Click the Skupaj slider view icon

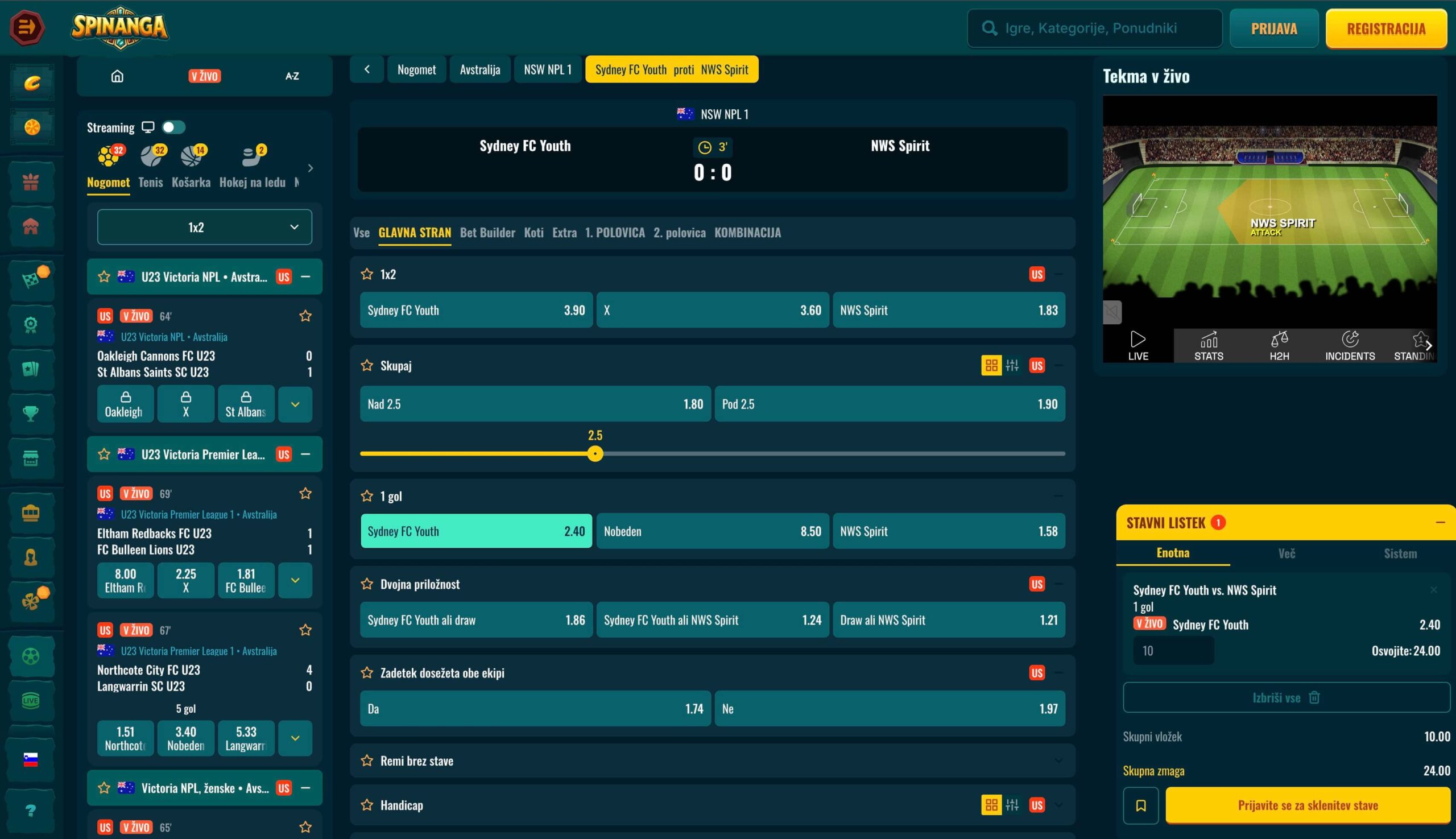tap(1012, 365)
